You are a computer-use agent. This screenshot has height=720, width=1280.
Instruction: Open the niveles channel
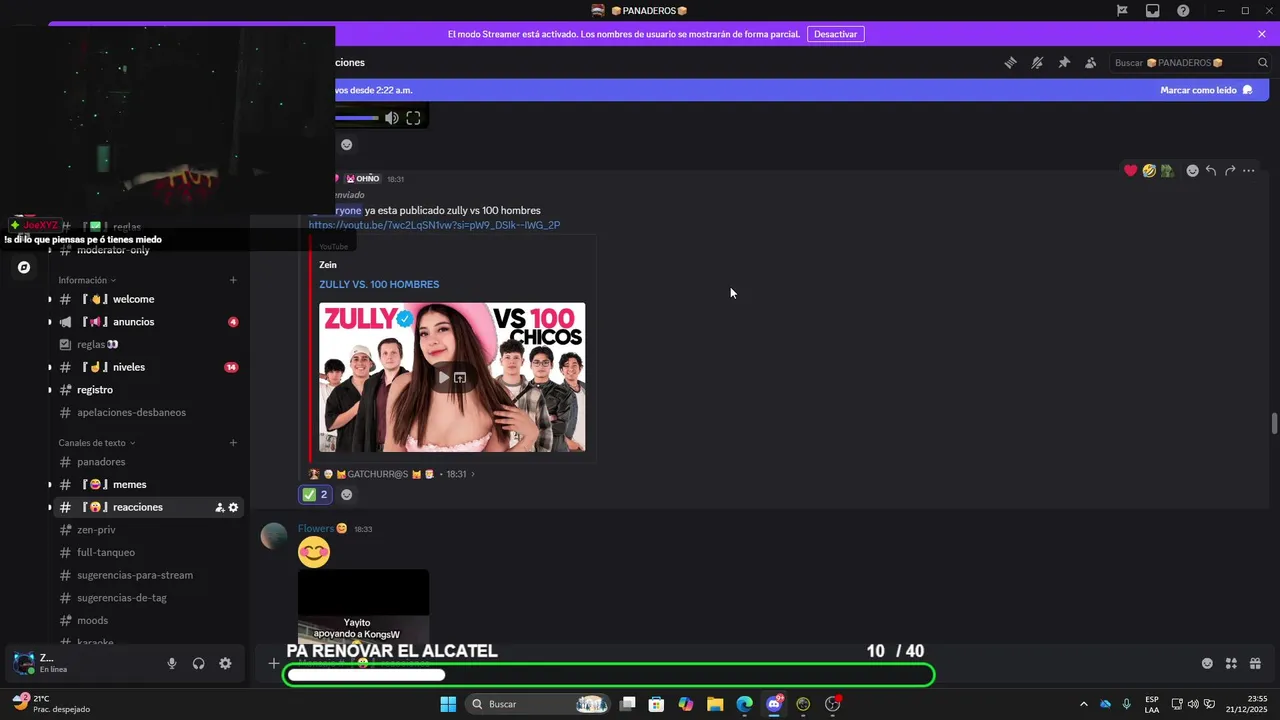coord(148,367)
